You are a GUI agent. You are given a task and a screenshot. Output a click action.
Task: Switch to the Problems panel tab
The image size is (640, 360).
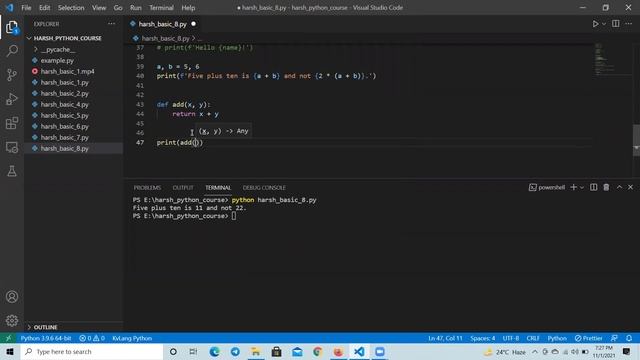coord(147,188)
